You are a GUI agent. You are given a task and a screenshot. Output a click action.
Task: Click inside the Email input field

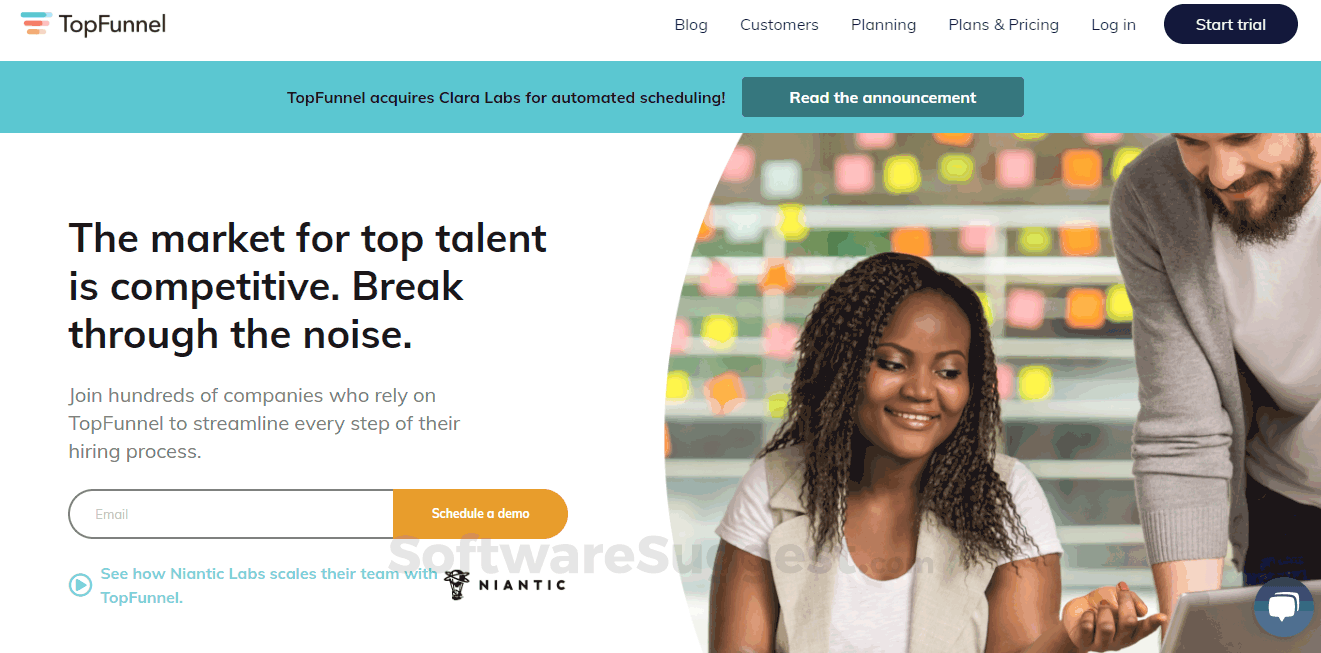pos(230,513)
